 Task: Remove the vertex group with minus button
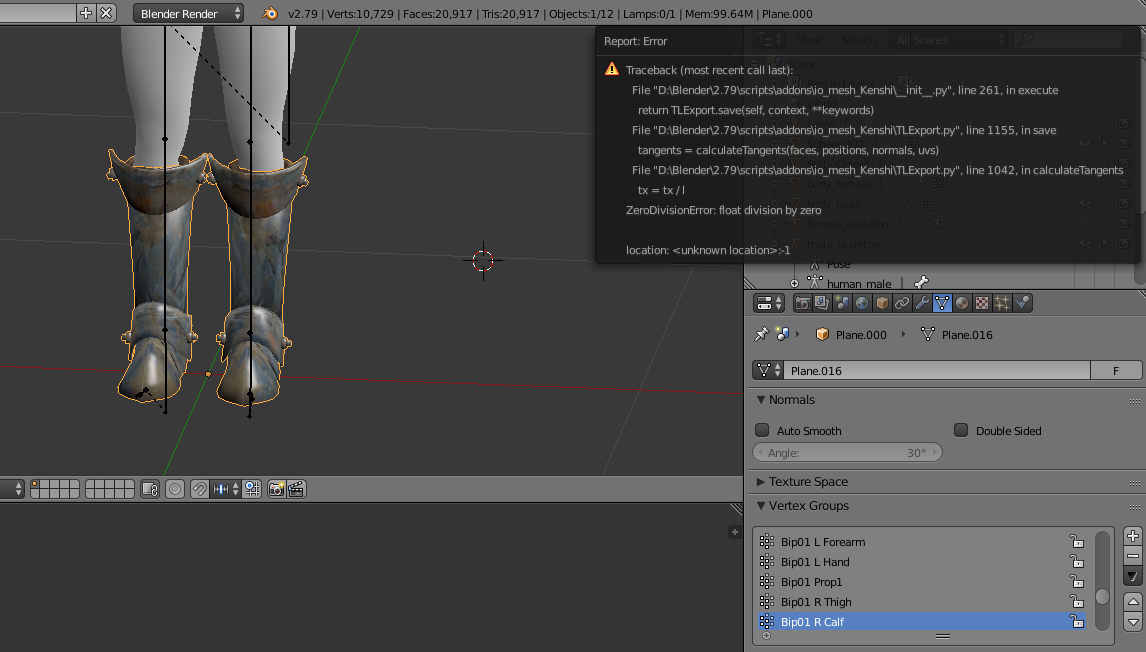tap(1132, 556)
